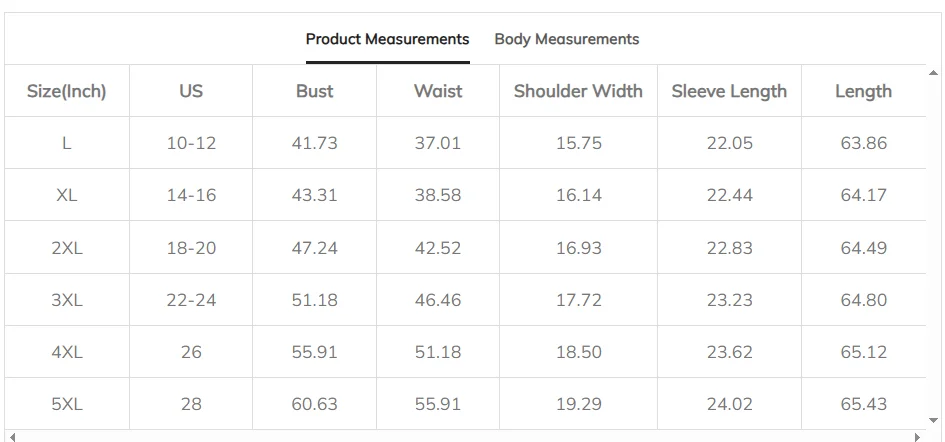Click the Waist column header
The image size is (945, 442).
[x=438, y=91]
